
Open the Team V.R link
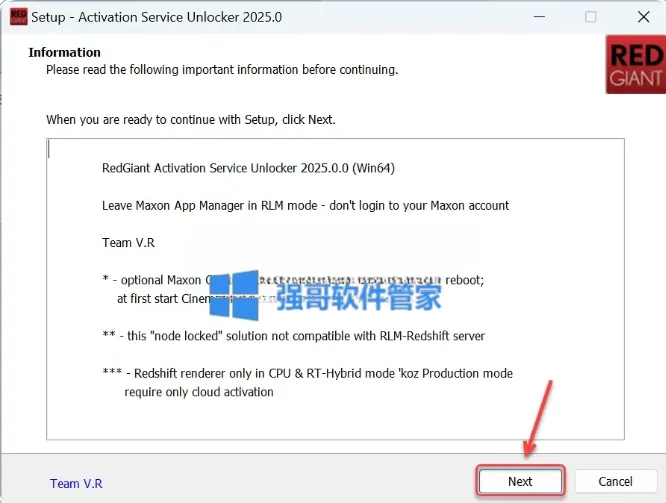coord(76,483)
